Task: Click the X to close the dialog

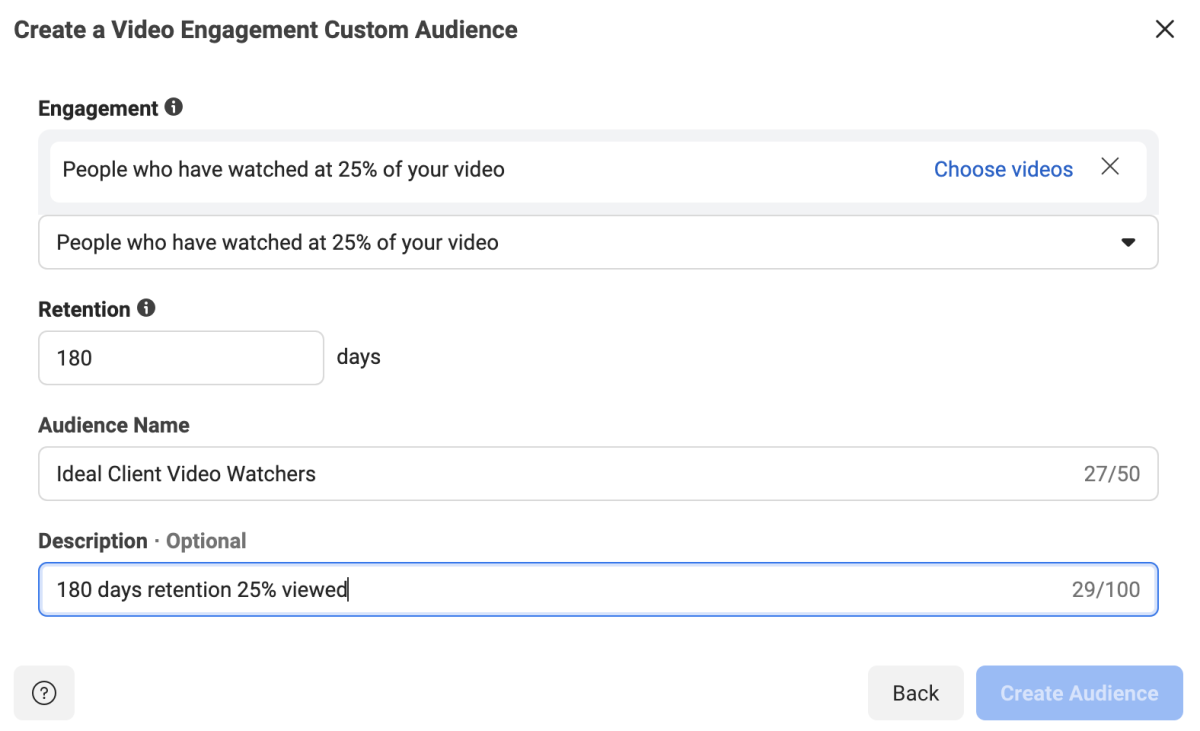Action: [1165, 29]
